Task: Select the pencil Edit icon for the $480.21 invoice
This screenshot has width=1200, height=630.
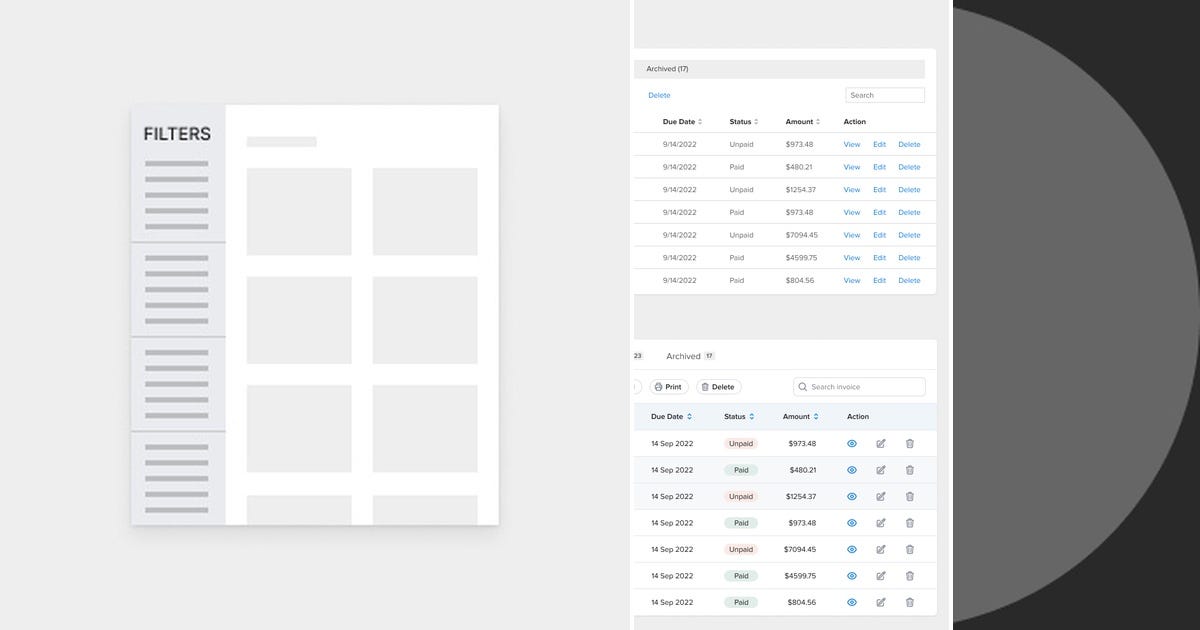Action: tap(880, 469)
